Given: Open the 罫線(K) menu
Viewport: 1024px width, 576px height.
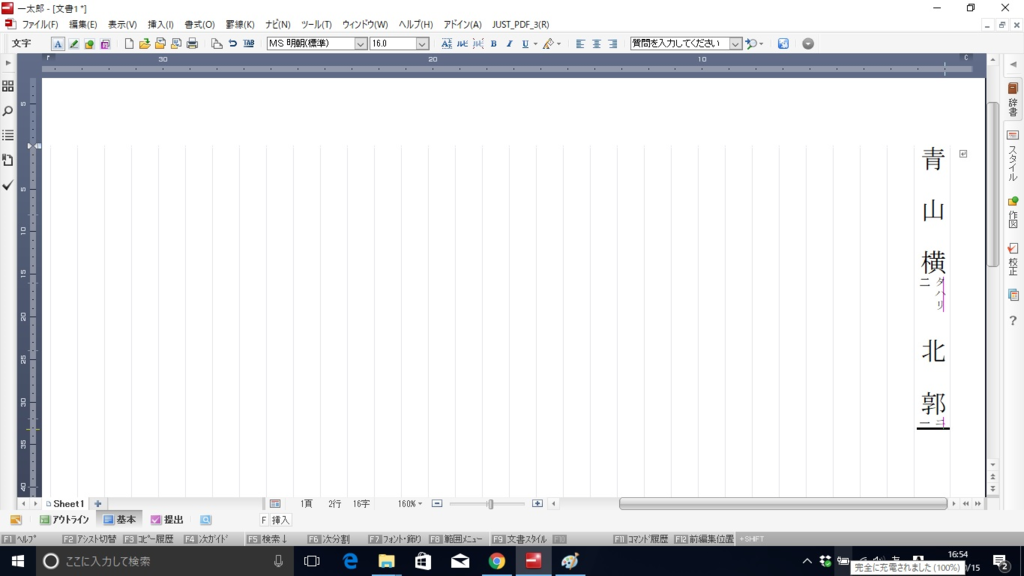Looking at the screenshot, I should coord(240,24).
